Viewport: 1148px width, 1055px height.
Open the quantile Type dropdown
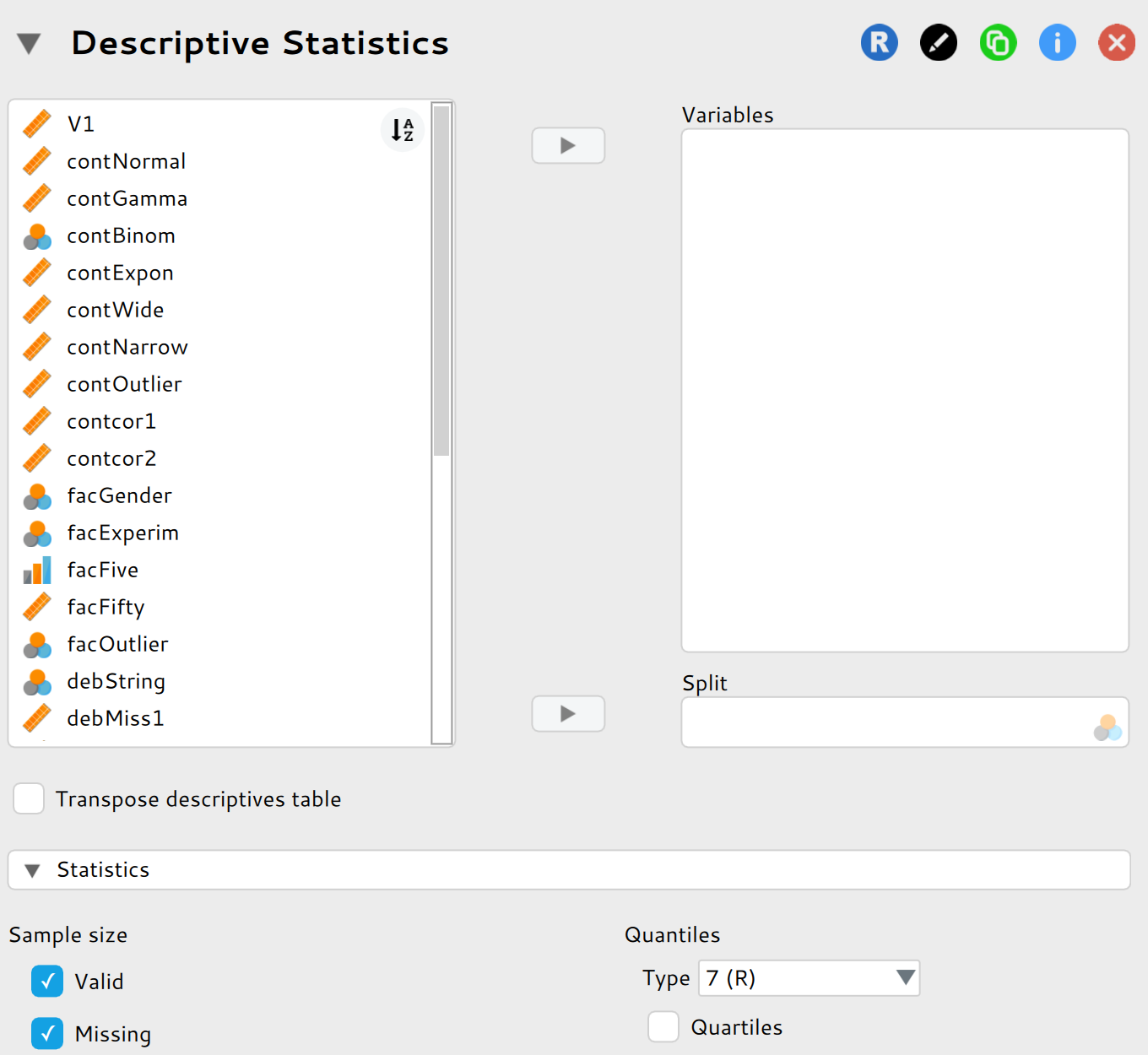pyautogui.click(x=809, y=978)
